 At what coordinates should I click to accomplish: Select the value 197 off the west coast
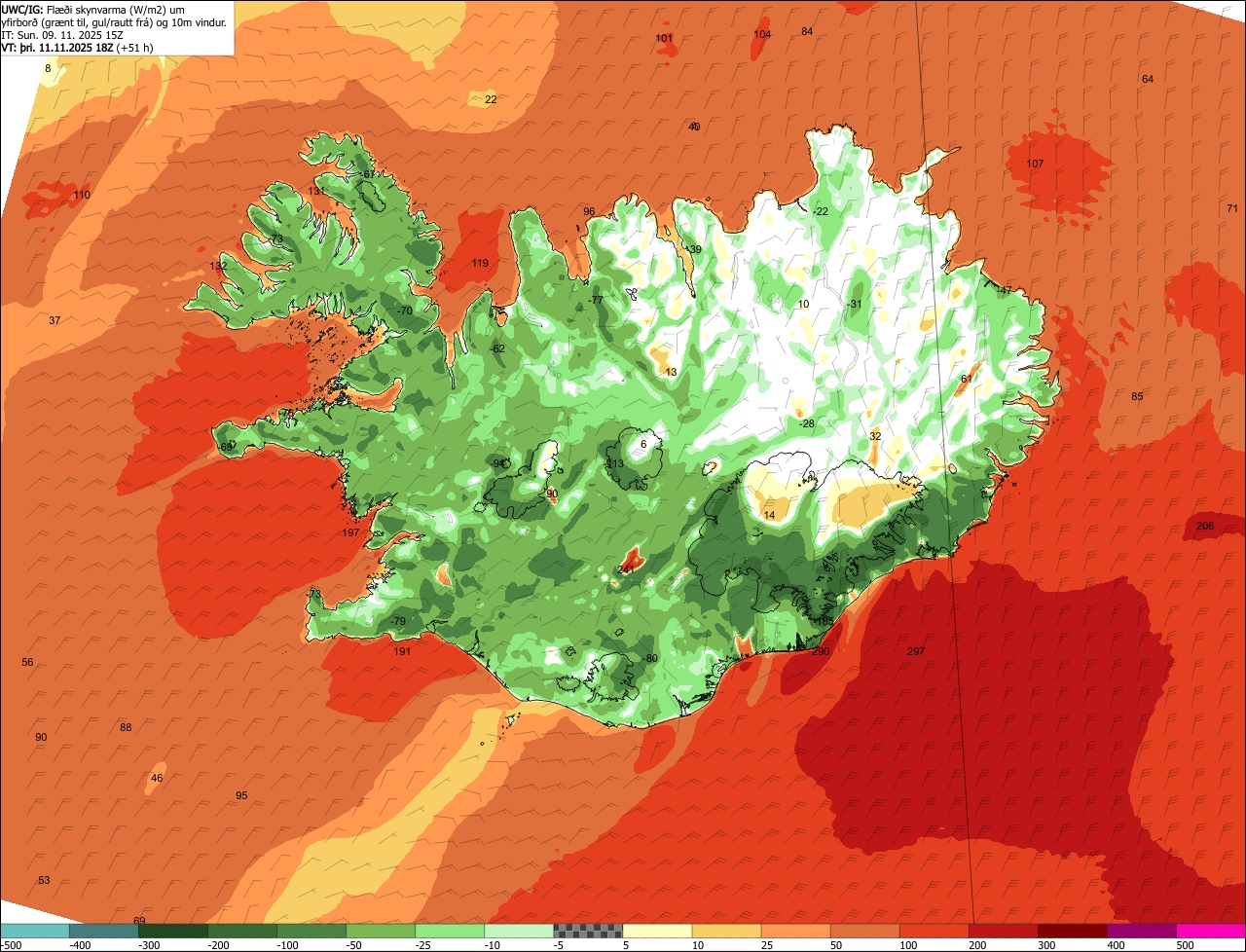[x=350, y=532]
